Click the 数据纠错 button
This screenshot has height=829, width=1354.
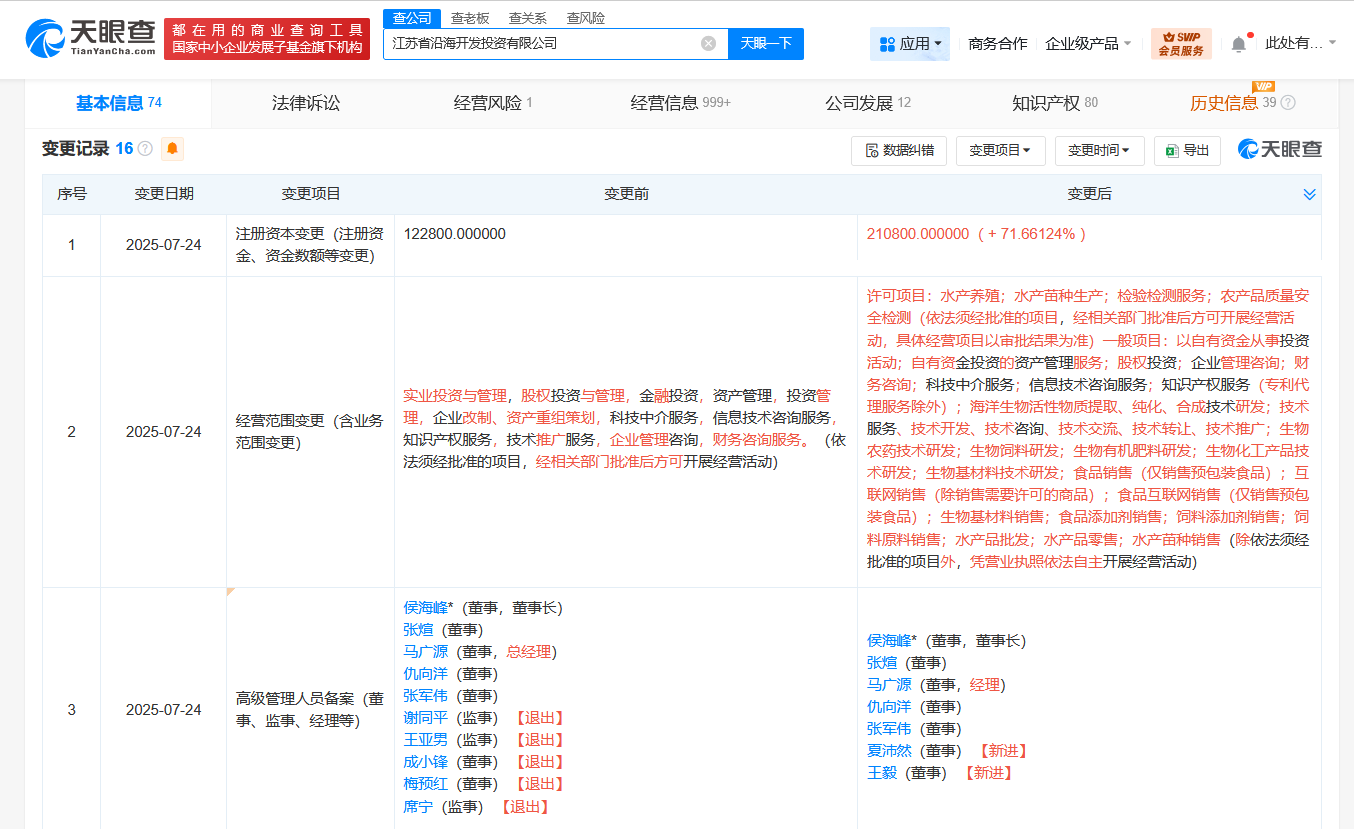point(899,150)
